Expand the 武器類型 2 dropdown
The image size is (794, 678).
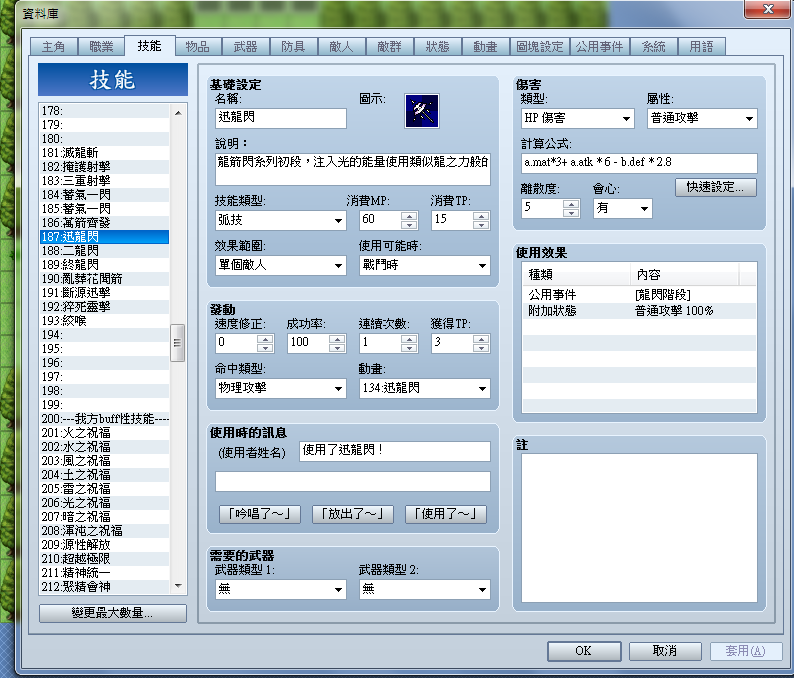424,589
